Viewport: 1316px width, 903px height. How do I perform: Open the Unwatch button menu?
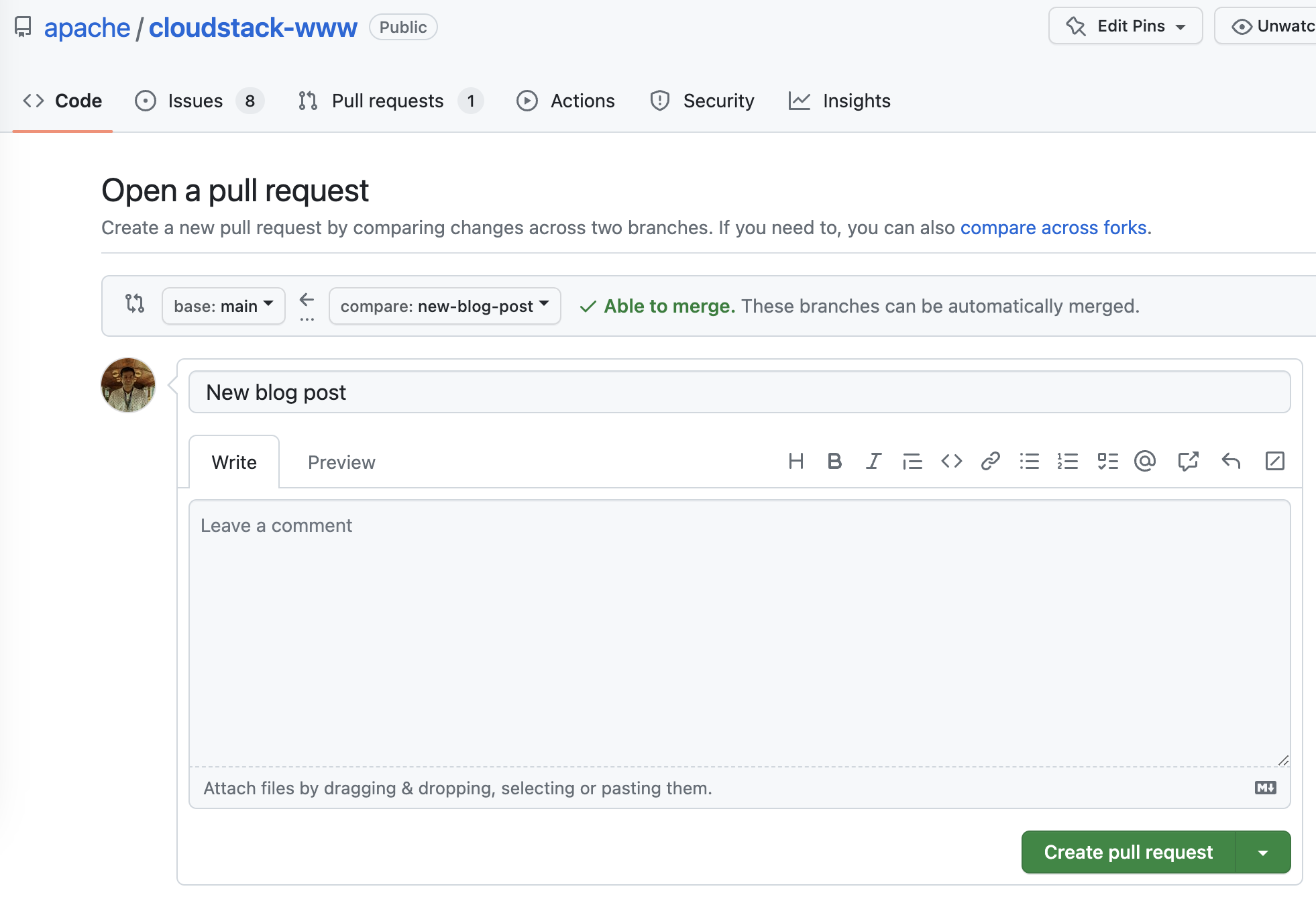[x=1266, y=26]
